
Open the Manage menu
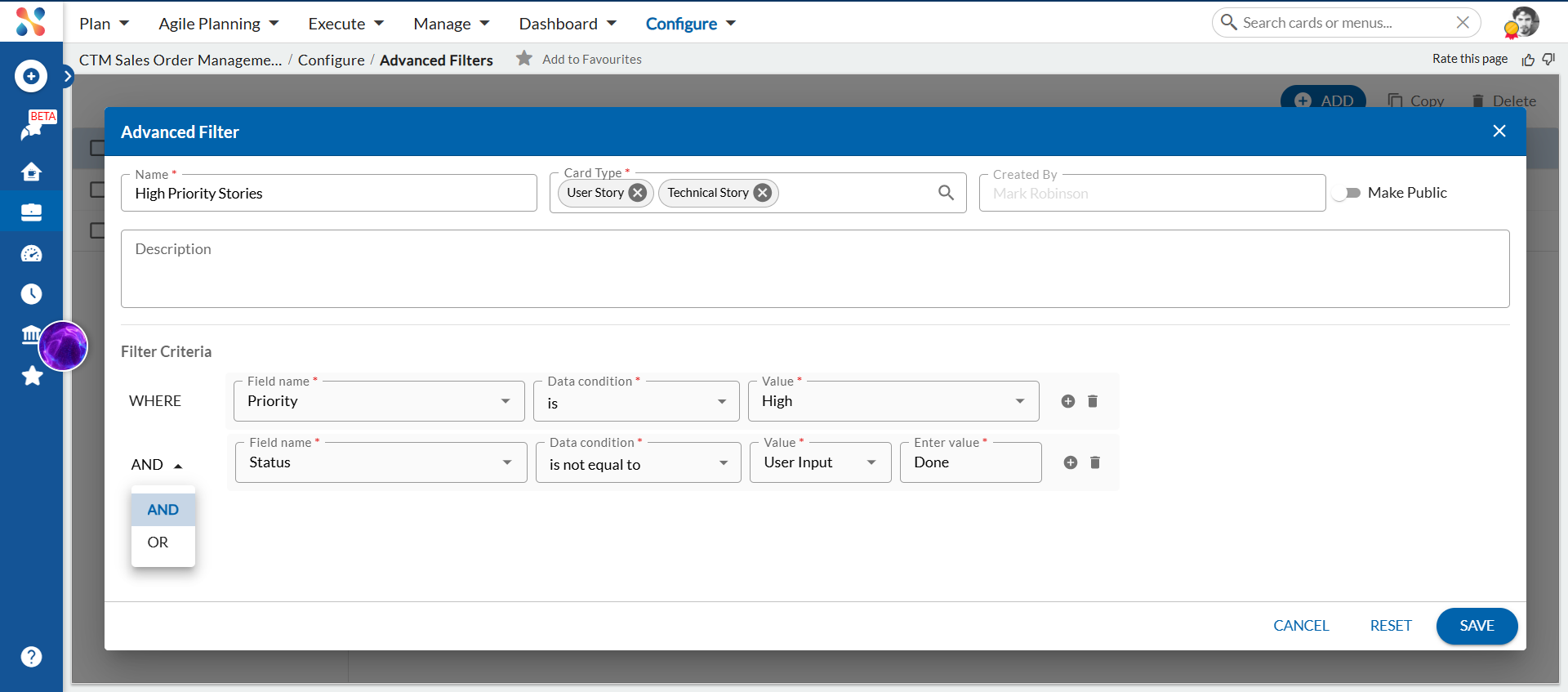coord(451,24)
